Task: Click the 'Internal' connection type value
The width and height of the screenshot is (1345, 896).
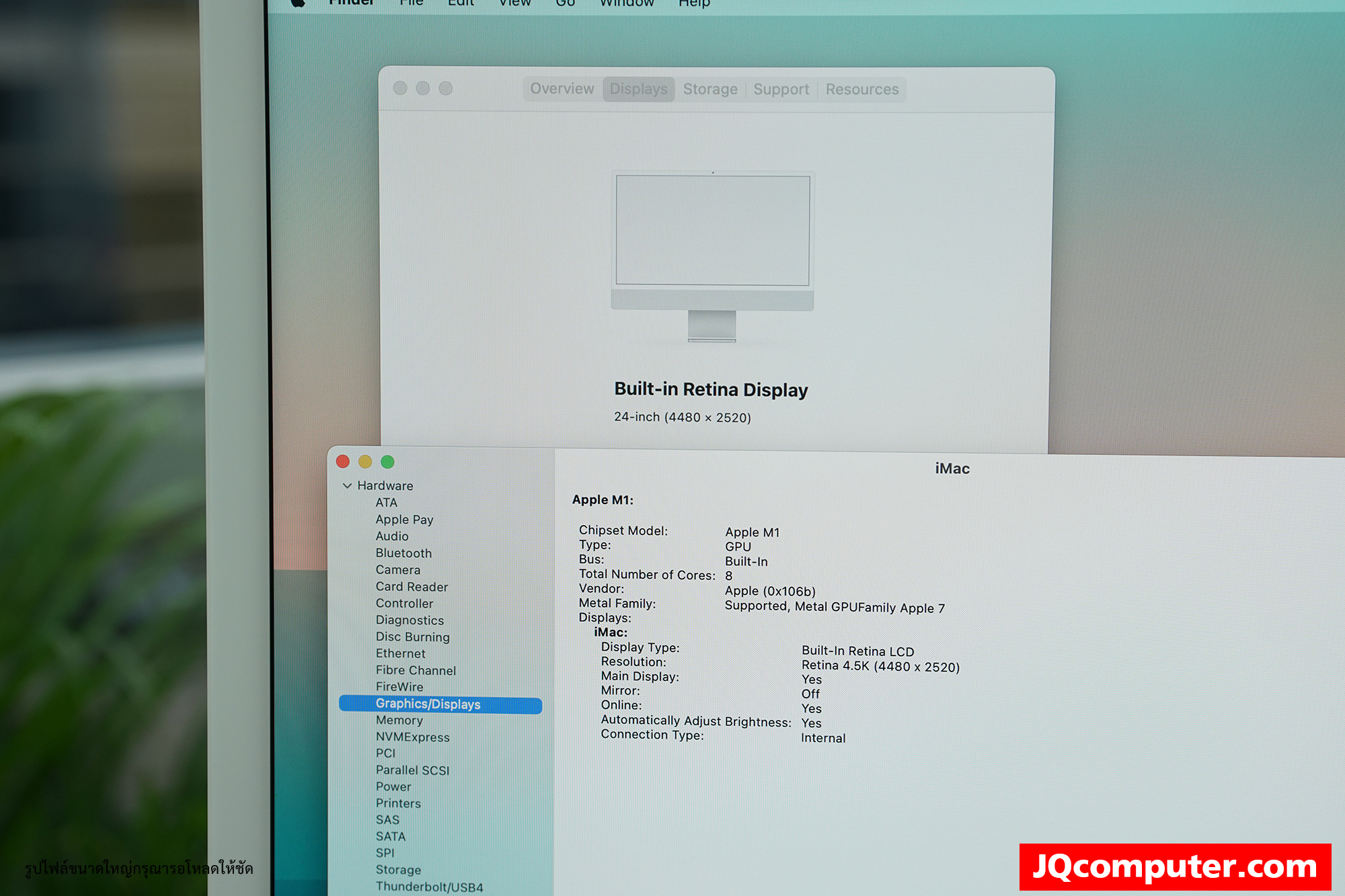Action: point(822,738)
